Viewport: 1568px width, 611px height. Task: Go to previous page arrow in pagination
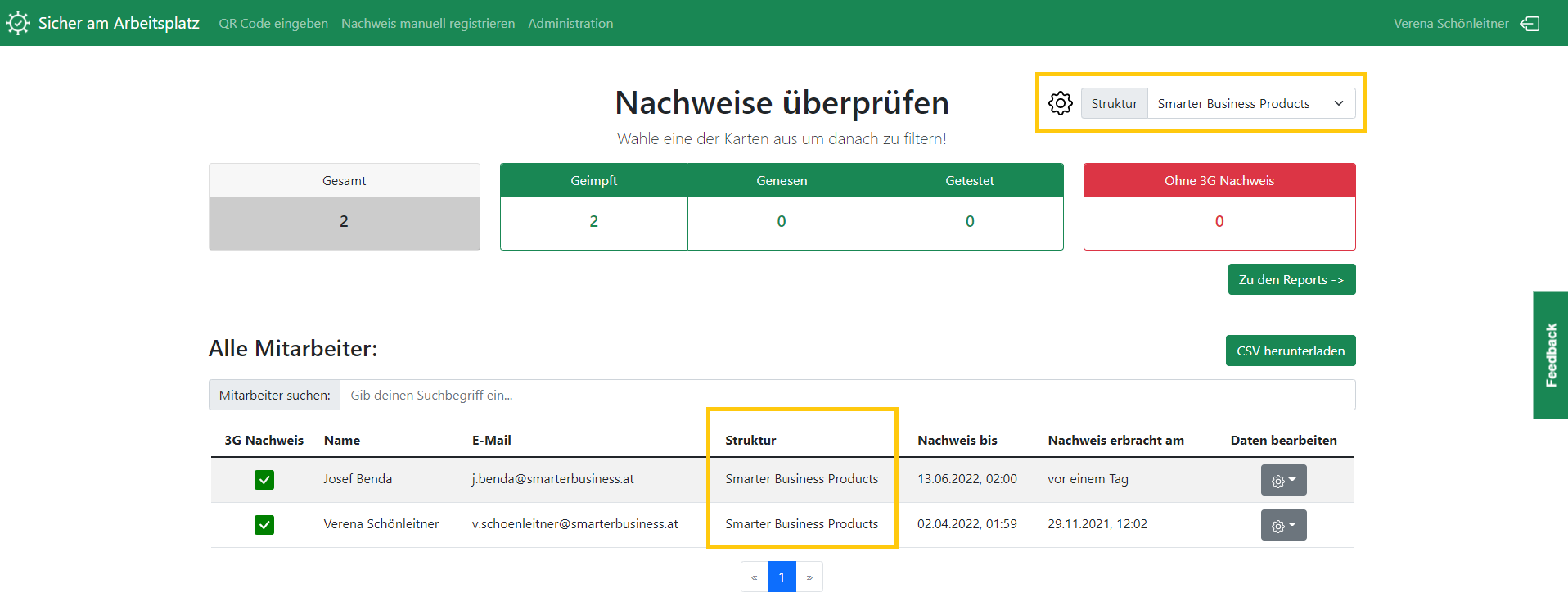tap(755, 577)
